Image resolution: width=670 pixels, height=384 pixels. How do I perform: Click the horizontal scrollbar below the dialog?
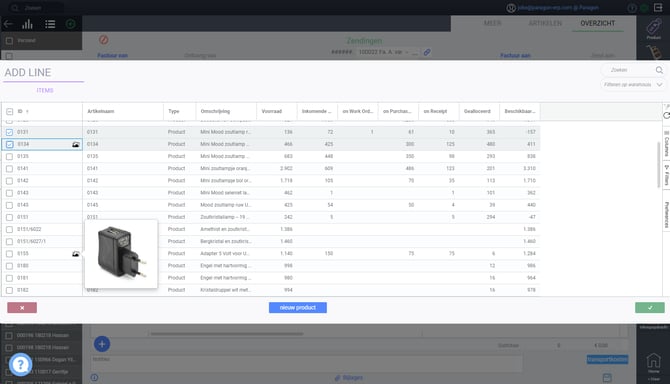[x=226, y=334]
